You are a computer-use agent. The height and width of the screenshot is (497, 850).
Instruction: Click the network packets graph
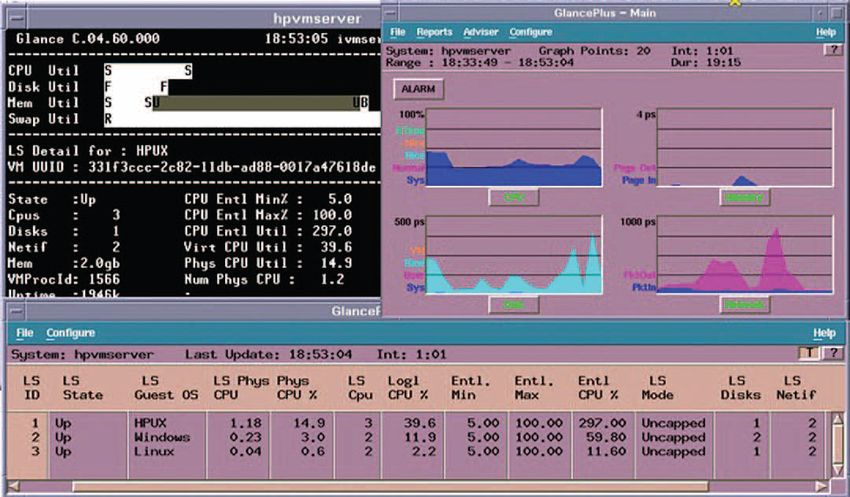click(744, 255)
